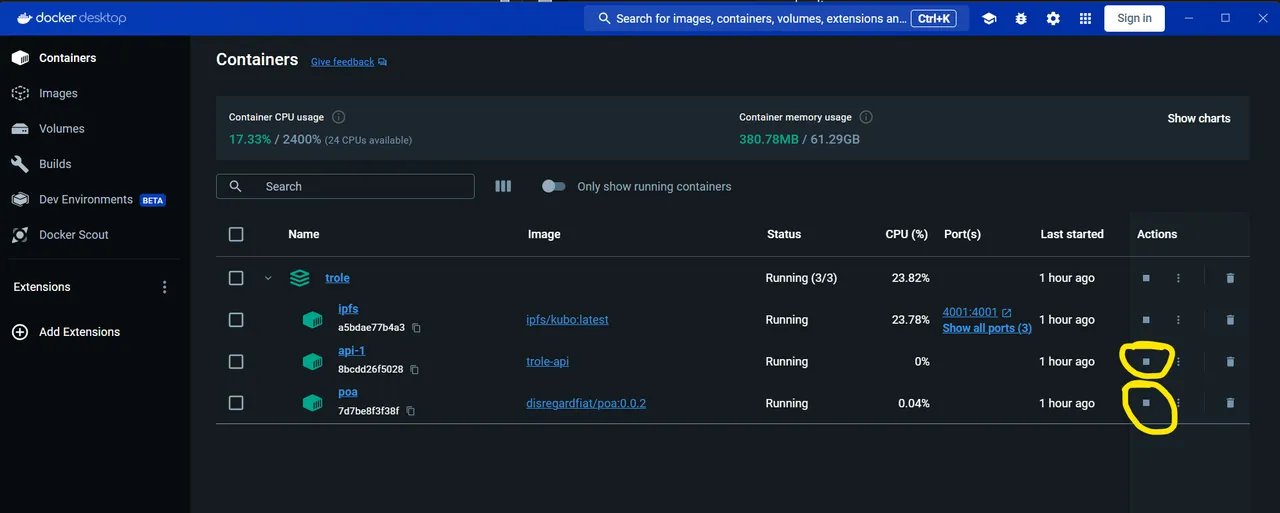Show info about Container CPU usage
Screen dimensions: 1280x513
coord(339,117)
